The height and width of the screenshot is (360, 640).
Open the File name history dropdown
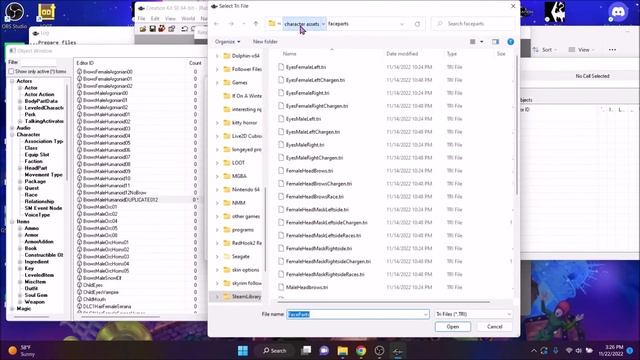point(425,314)
